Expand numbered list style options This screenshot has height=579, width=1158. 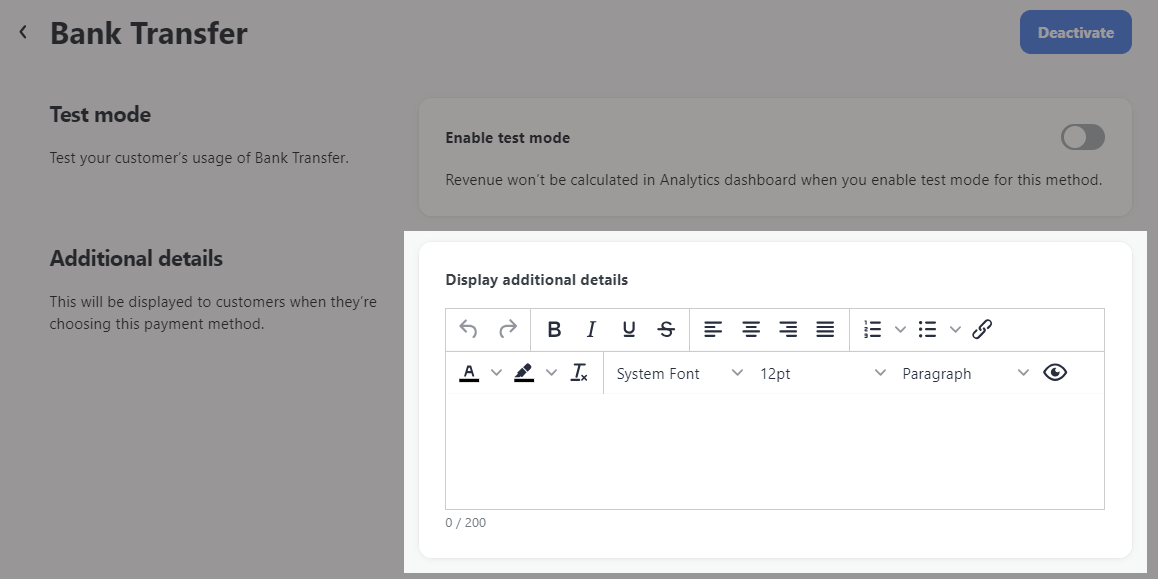[900, 329]
